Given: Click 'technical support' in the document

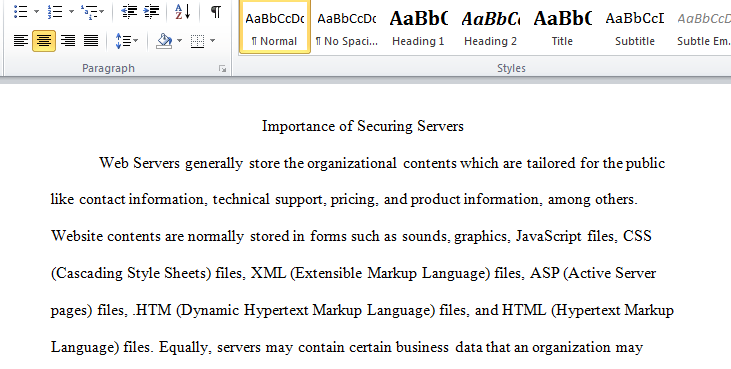Looking at the screenshot, I should [x=268, y=199].
